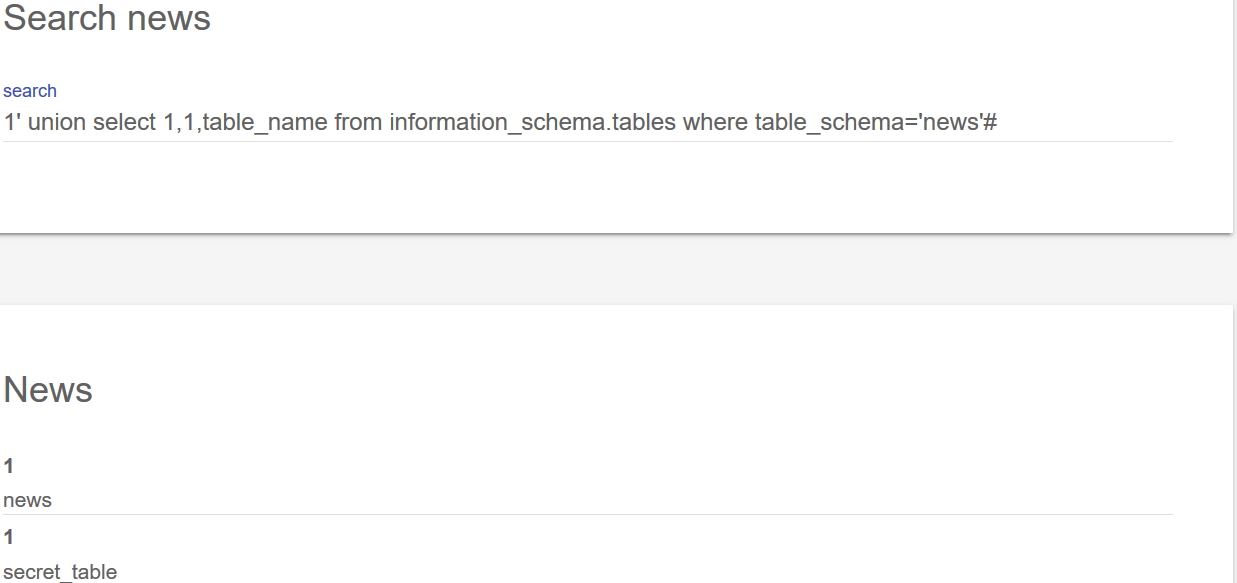The height and width of the screenshot is (583, 1237).
Task: Click empty space below the search field
Action: click(x=588, y=185)
